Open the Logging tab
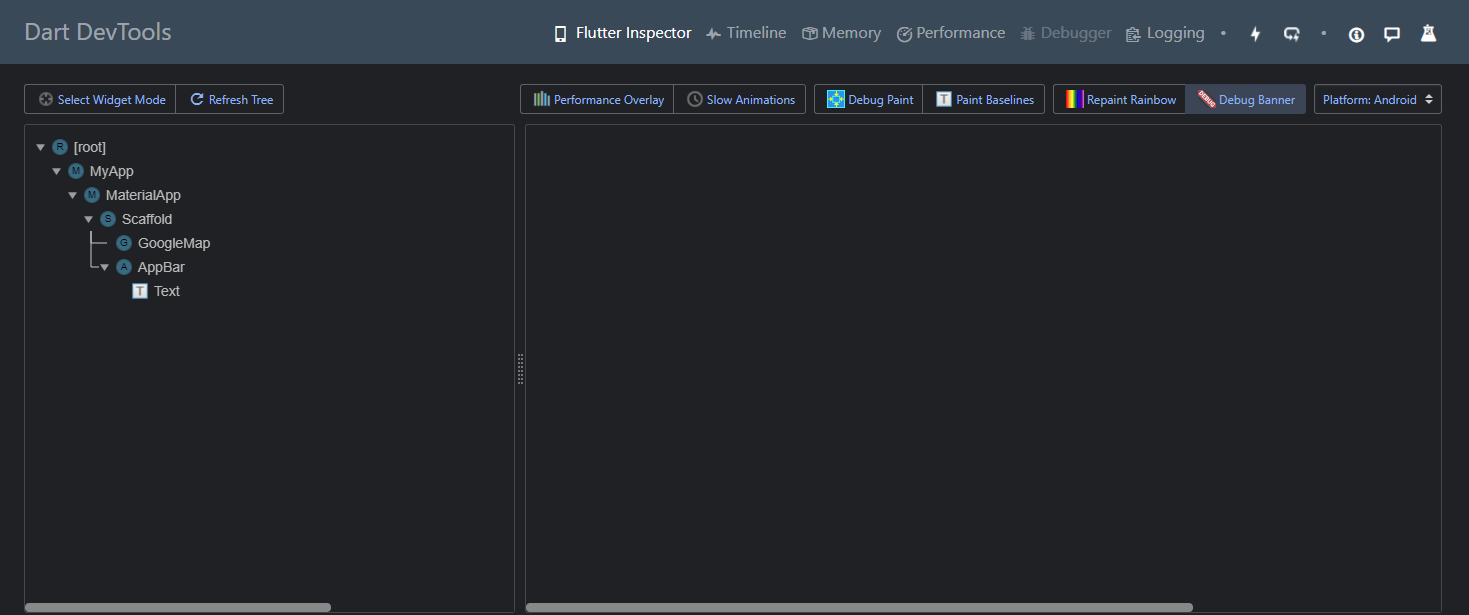The height and width of the screenshot is (615, 1469). point(1165,33)
